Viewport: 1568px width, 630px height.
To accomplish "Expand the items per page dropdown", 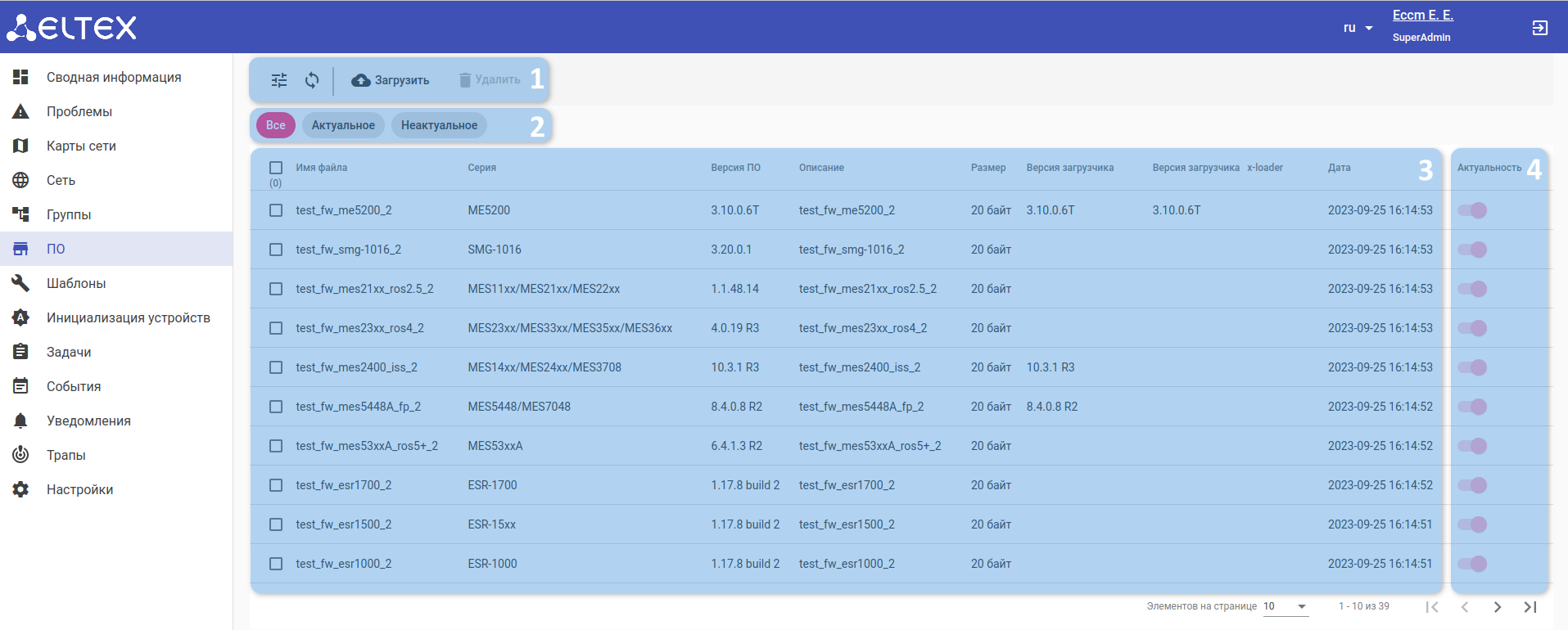I will pyautogui.click(x=1286, y=607).
